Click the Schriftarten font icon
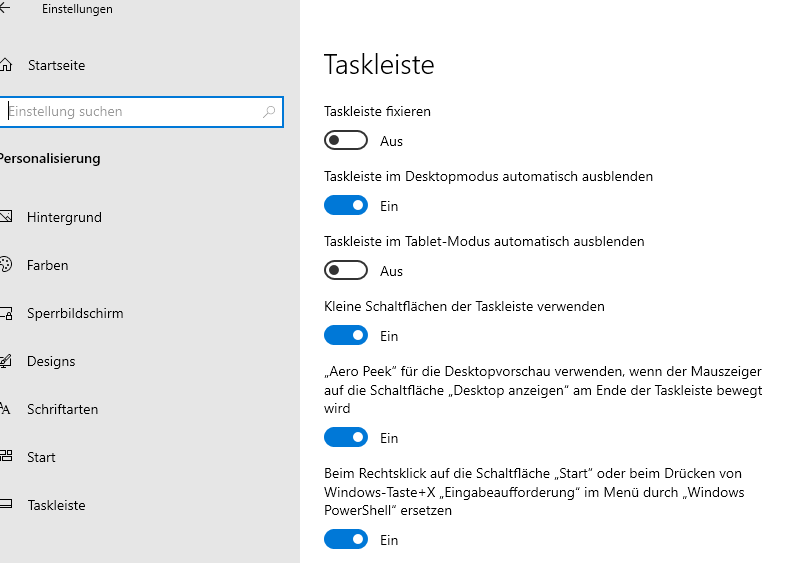 (5, 409)
